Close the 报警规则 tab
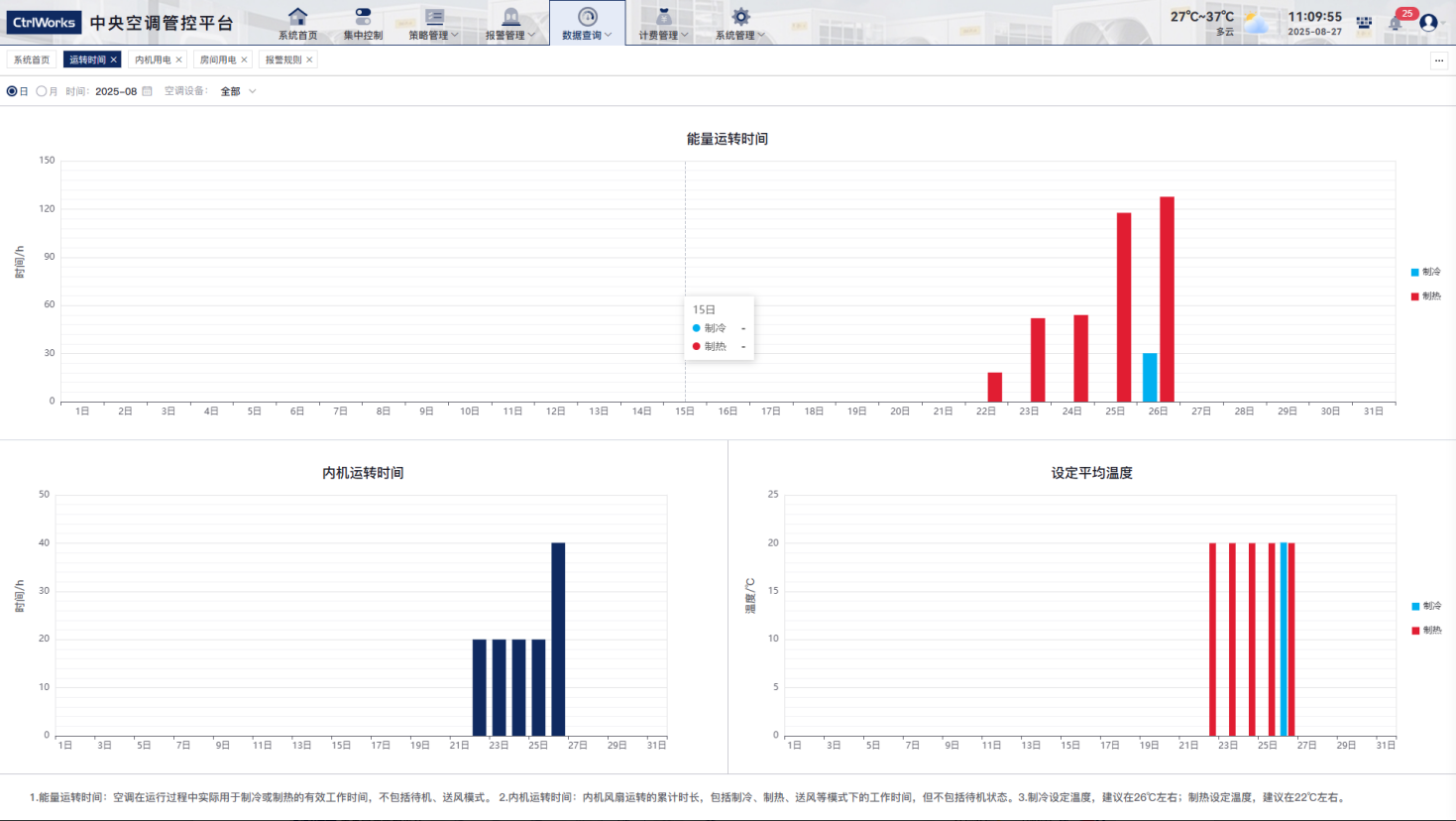Viewport: 1456px width, 821px height. point(309,59)
